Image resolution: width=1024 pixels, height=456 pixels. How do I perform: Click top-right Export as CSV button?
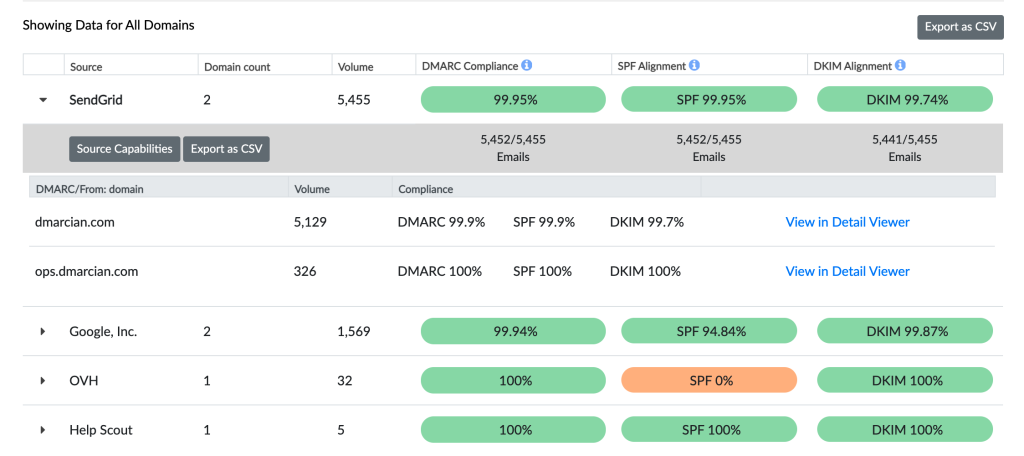tap(960, 27)
